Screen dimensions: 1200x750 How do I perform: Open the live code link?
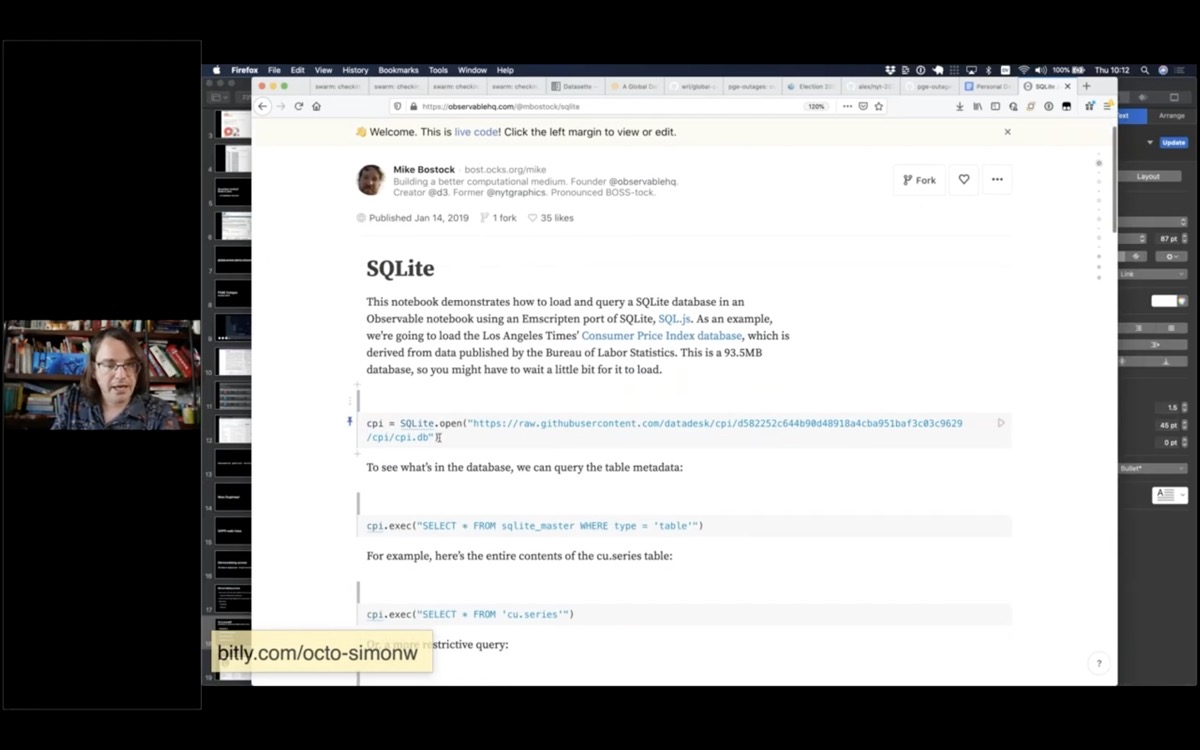[x=476, y=132]
